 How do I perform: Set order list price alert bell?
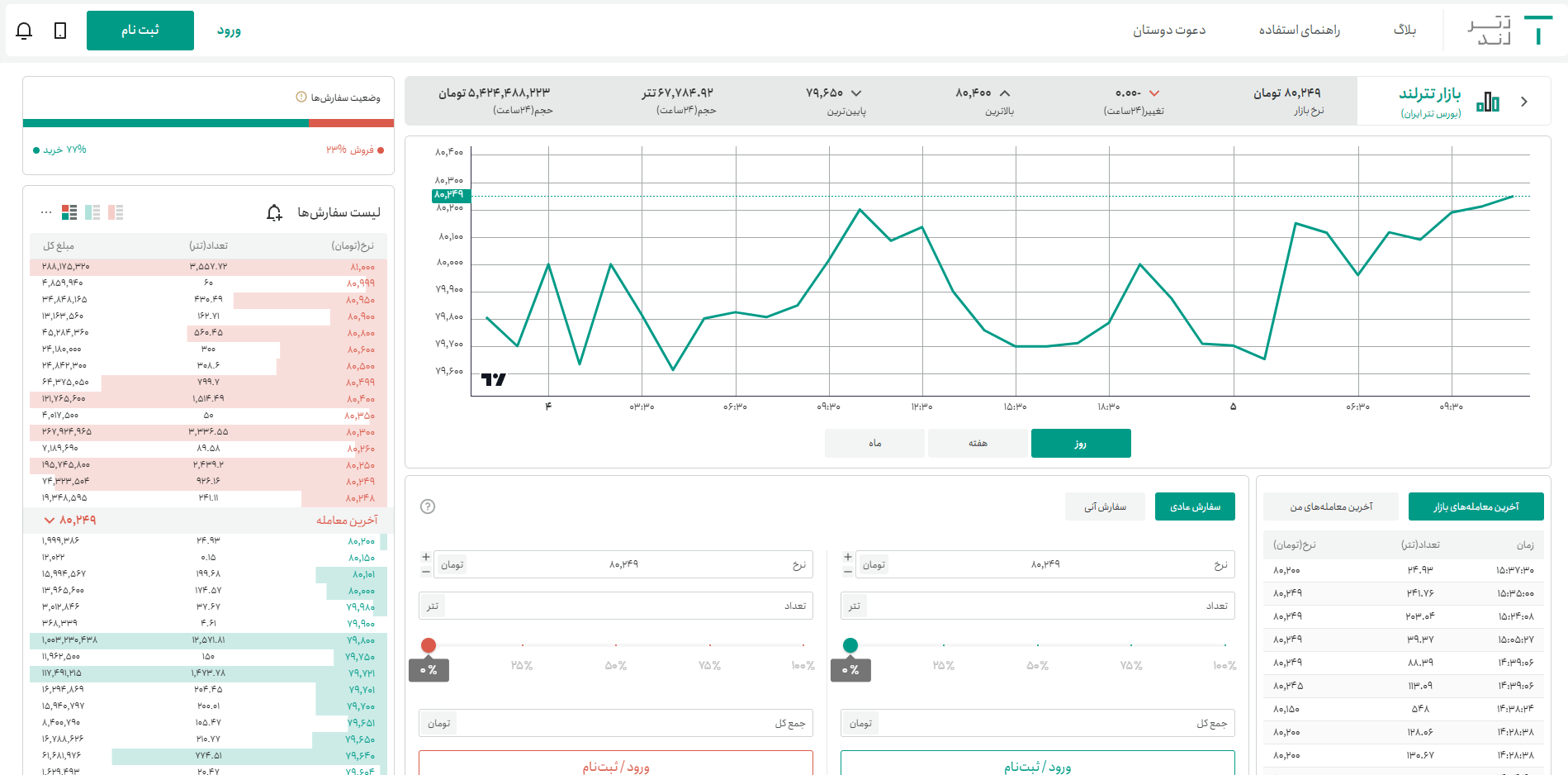(x=274, y=212)
